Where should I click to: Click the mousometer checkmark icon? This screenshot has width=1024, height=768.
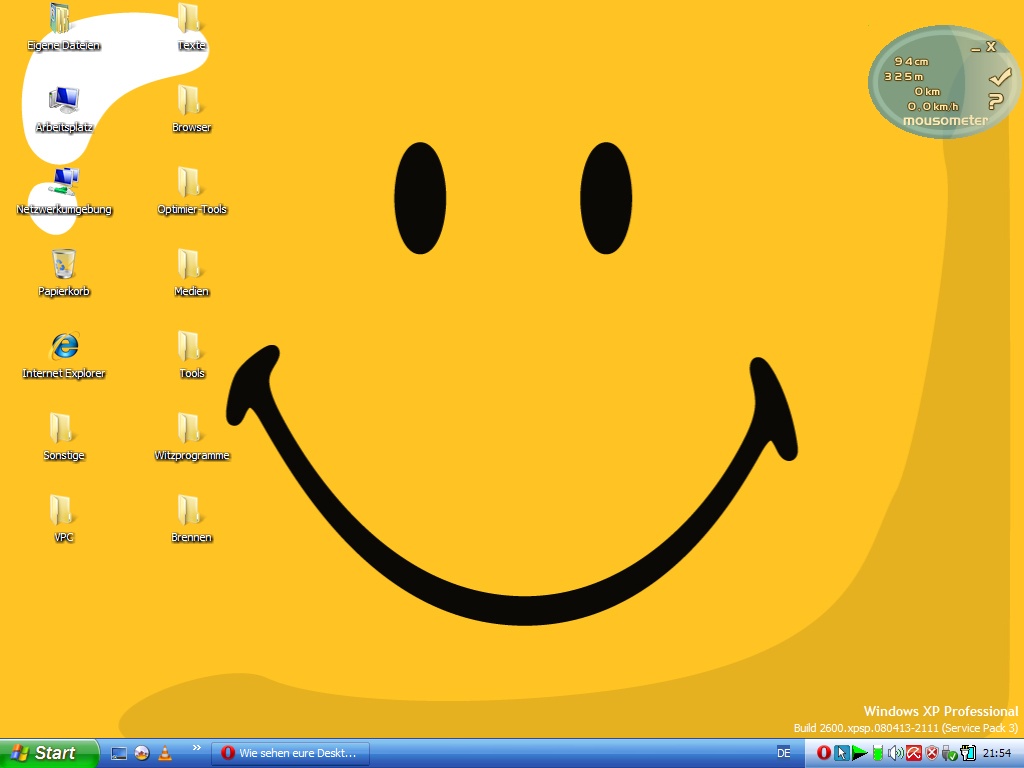click(x=998, y=77)
